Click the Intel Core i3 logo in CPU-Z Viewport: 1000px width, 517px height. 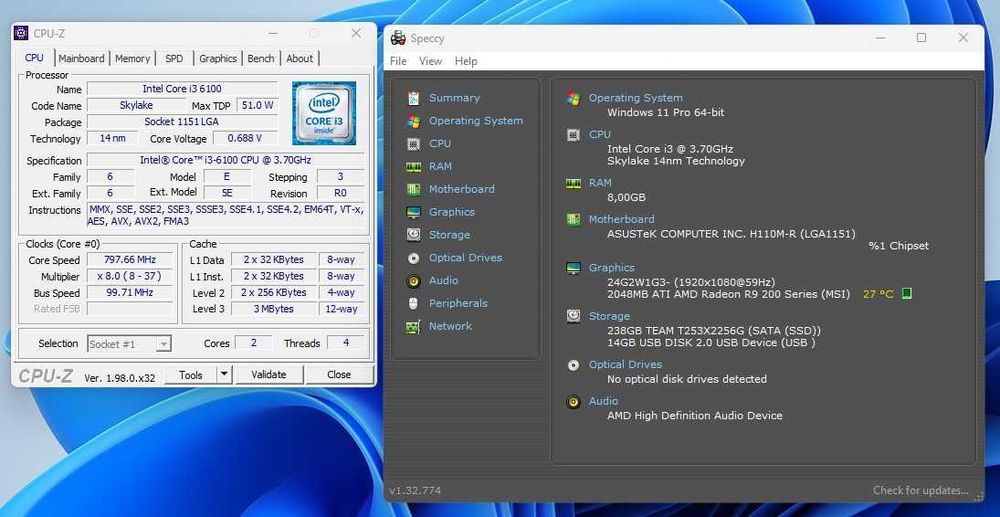[x=324, y=113]
